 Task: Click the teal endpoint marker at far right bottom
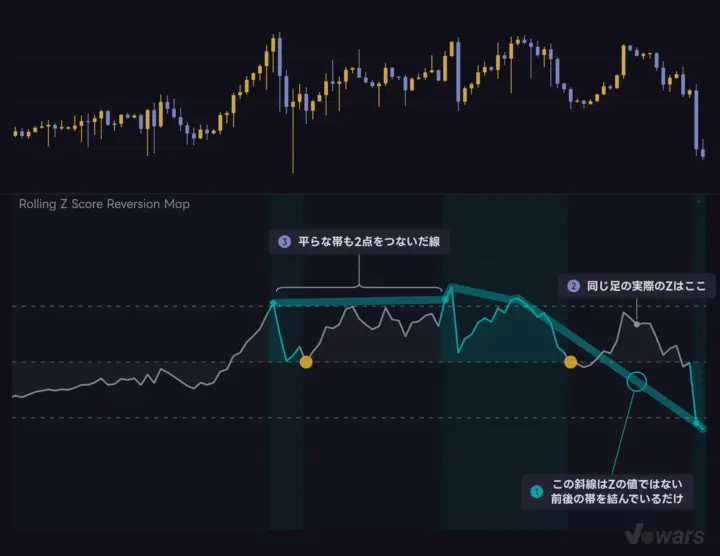point(697,422)
